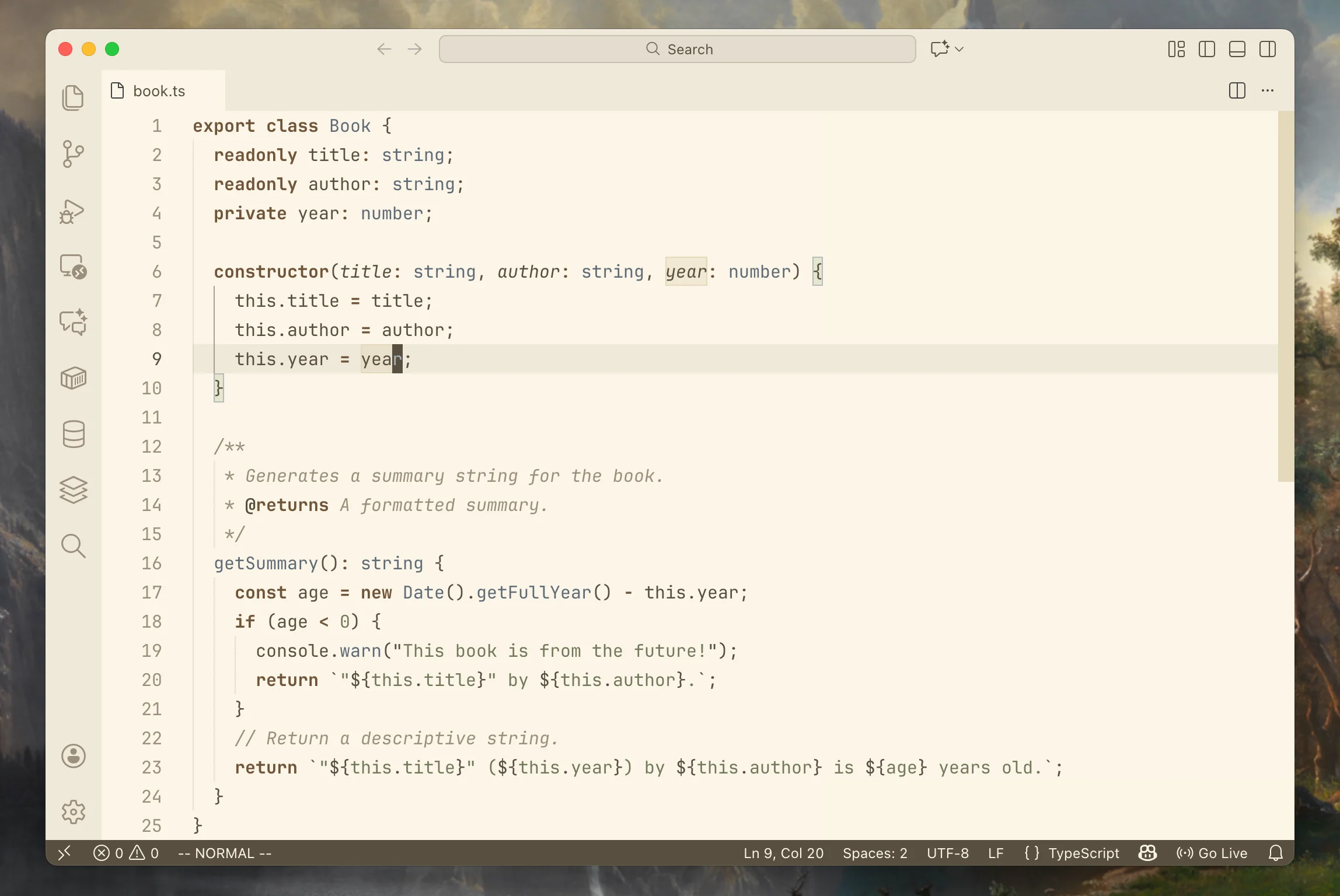This screenshot has height=896, width=1340.
Task: Open the Source Control view
Action: click(x=73, y=154)
